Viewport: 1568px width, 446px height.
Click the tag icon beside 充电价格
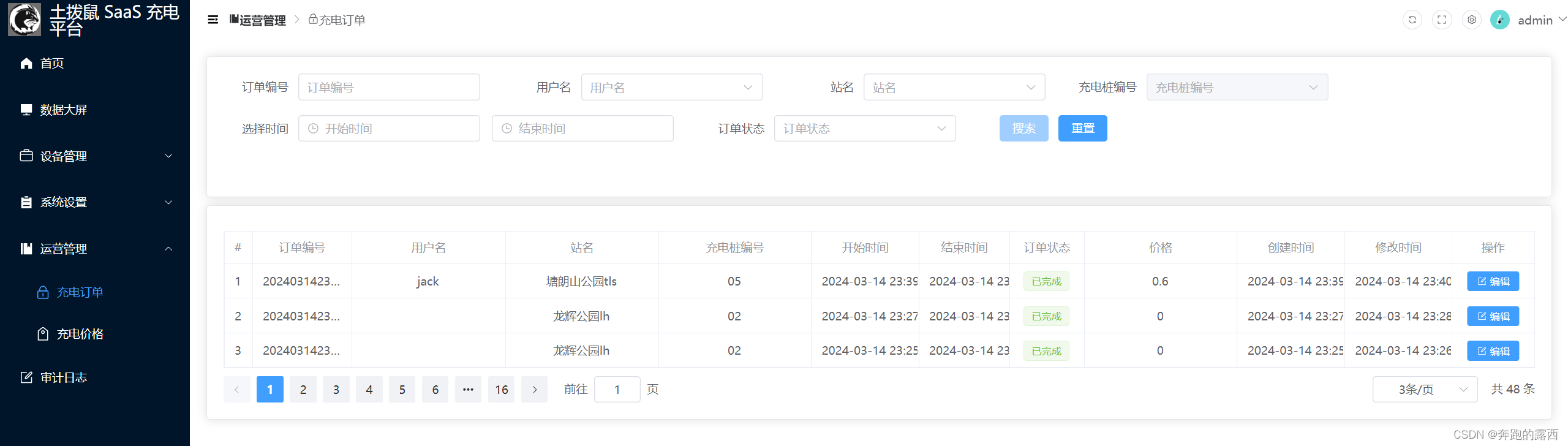[43, 334]
